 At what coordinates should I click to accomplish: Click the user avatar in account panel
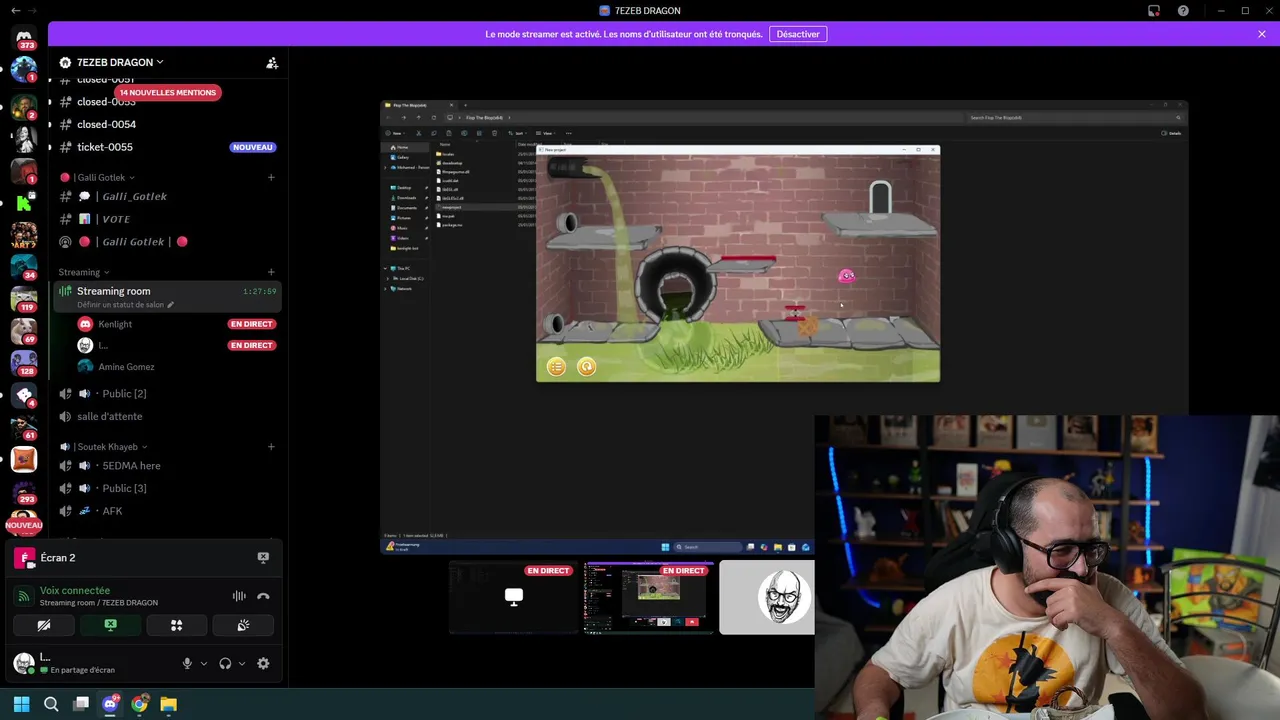(x=23, y=662)
